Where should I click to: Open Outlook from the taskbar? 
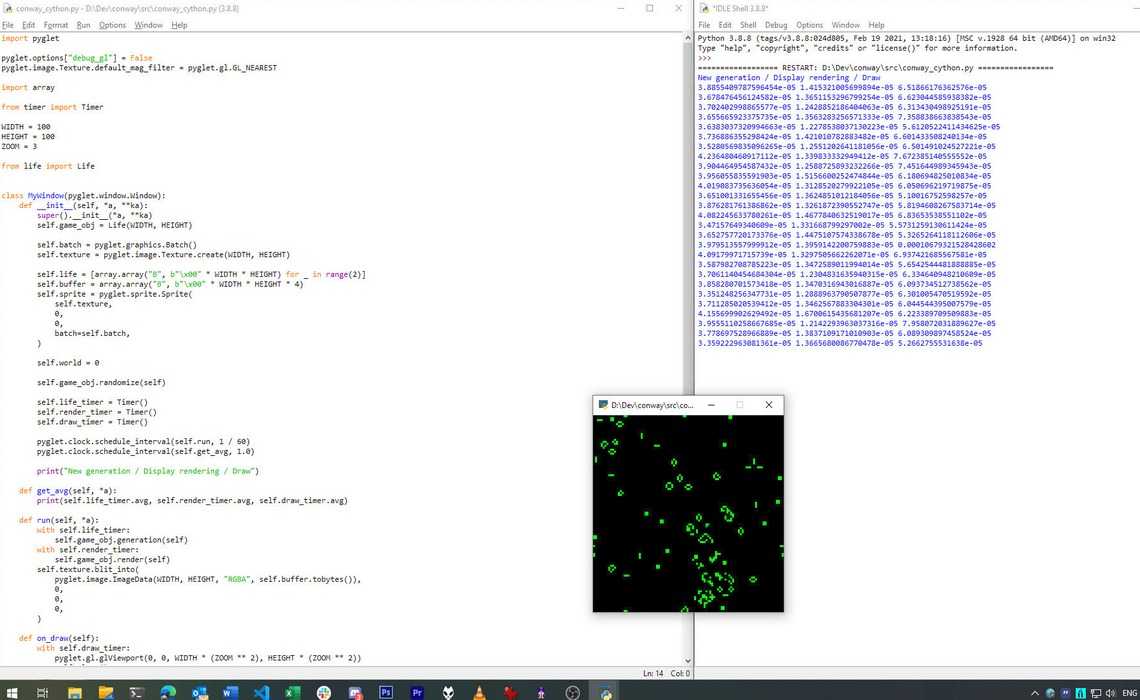point(198,692)
